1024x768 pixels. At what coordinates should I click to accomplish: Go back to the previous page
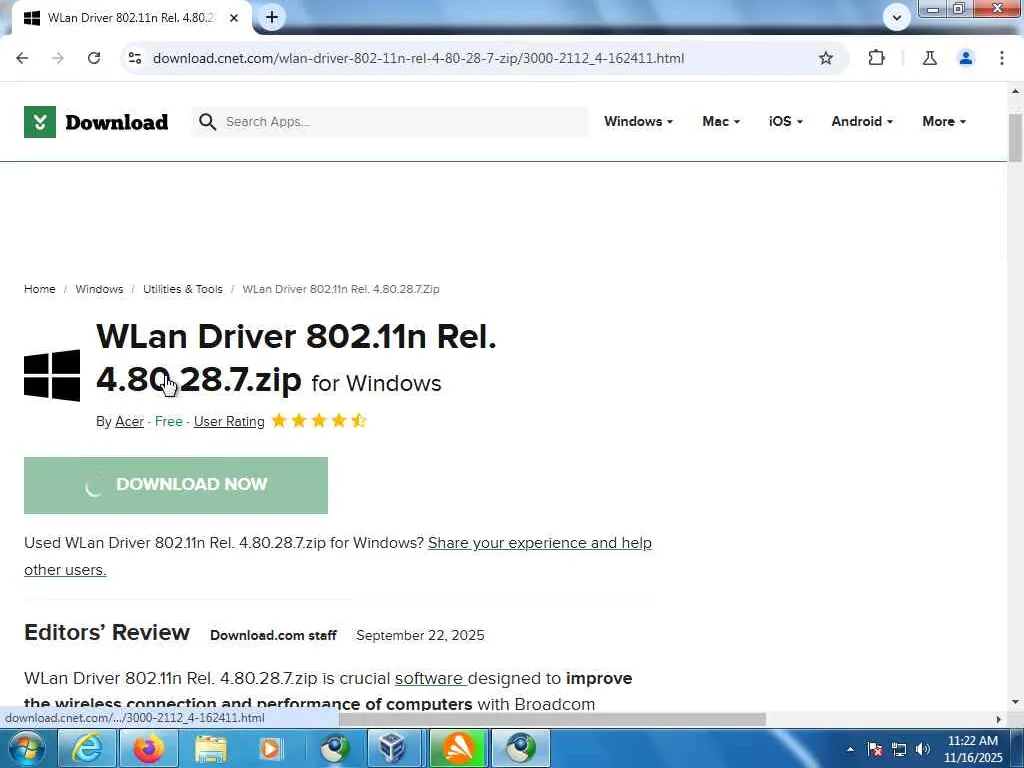click(22, 58)
